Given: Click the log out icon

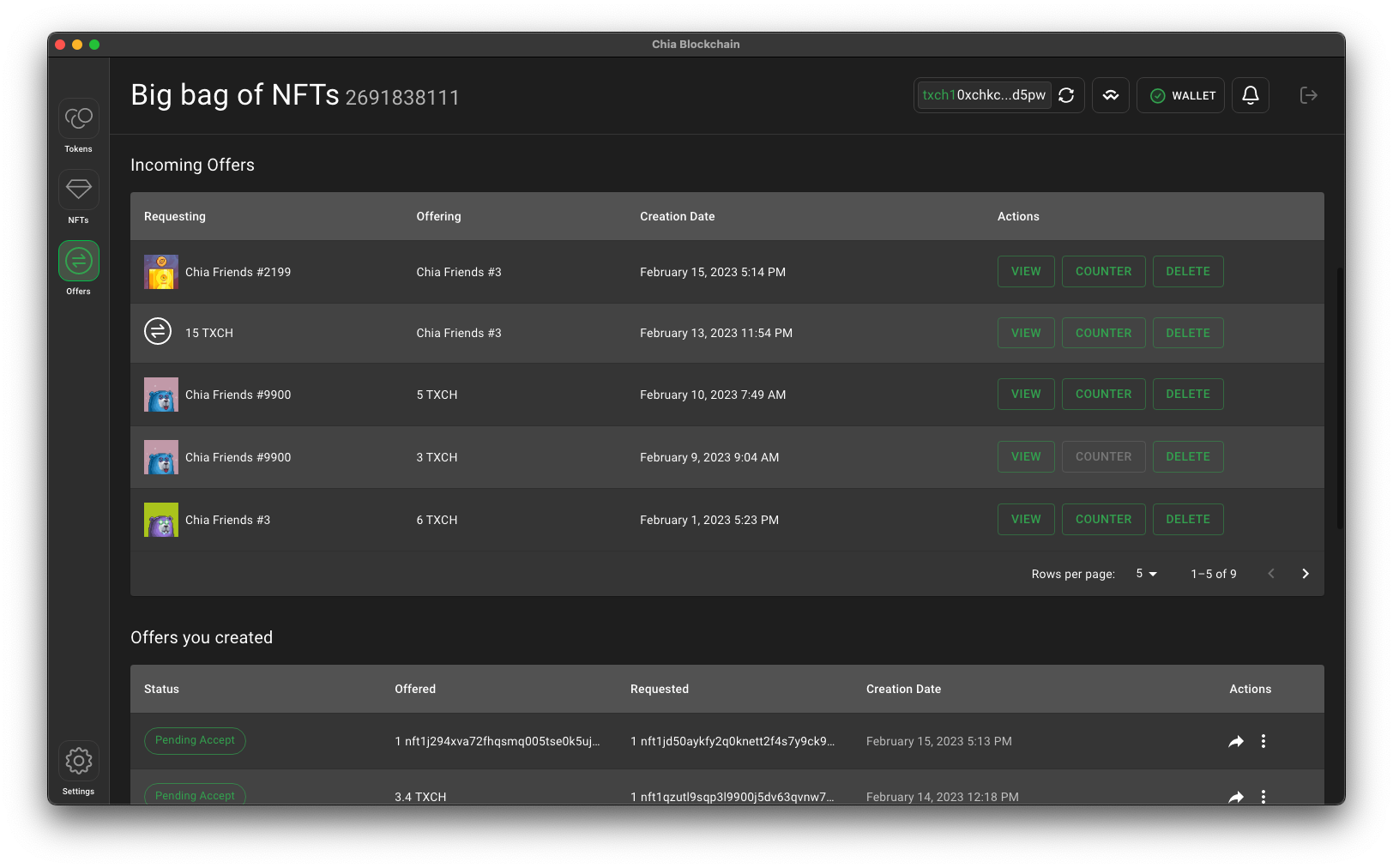Looking at the screenshot, I should click(x=1309, y=95).
